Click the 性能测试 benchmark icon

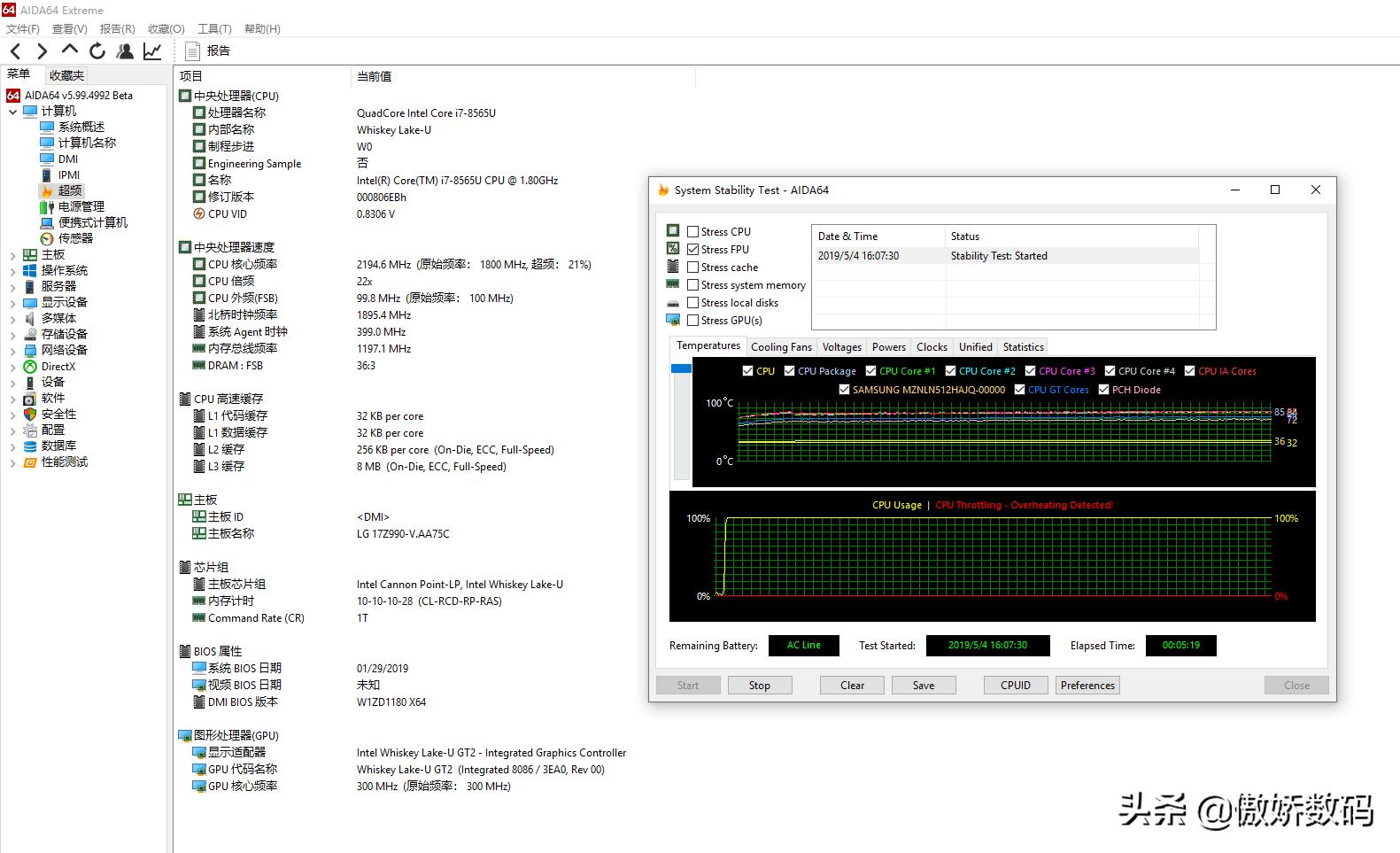coord(30,461)
